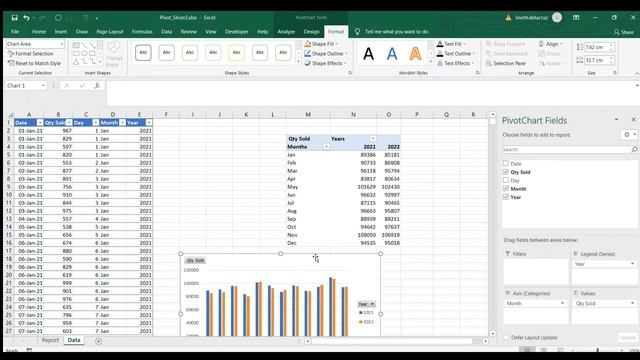This screenshot has height=360, width=640.
Task: Check the Day field checkbox
Action: tap(506, 180)
